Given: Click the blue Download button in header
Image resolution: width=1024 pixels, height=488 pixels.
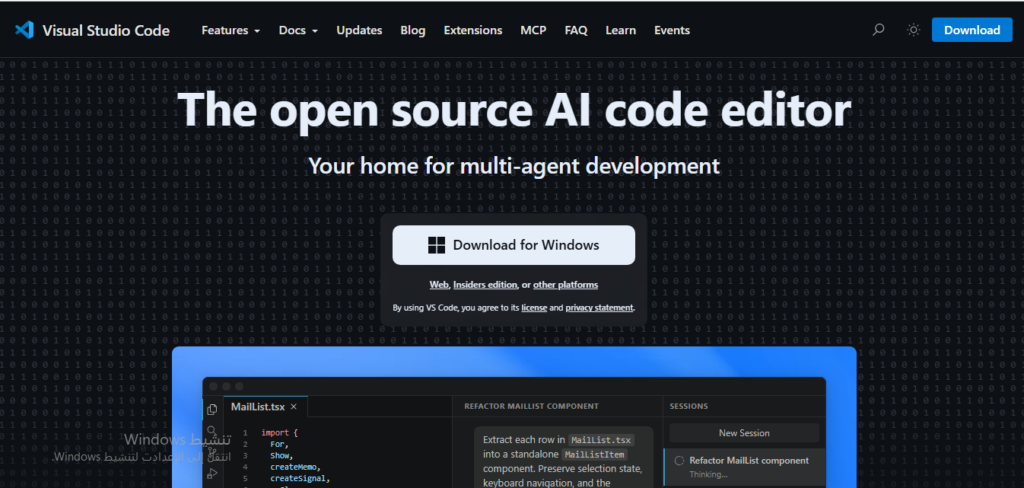Looking at the screenshot, I should click(972, 30).
